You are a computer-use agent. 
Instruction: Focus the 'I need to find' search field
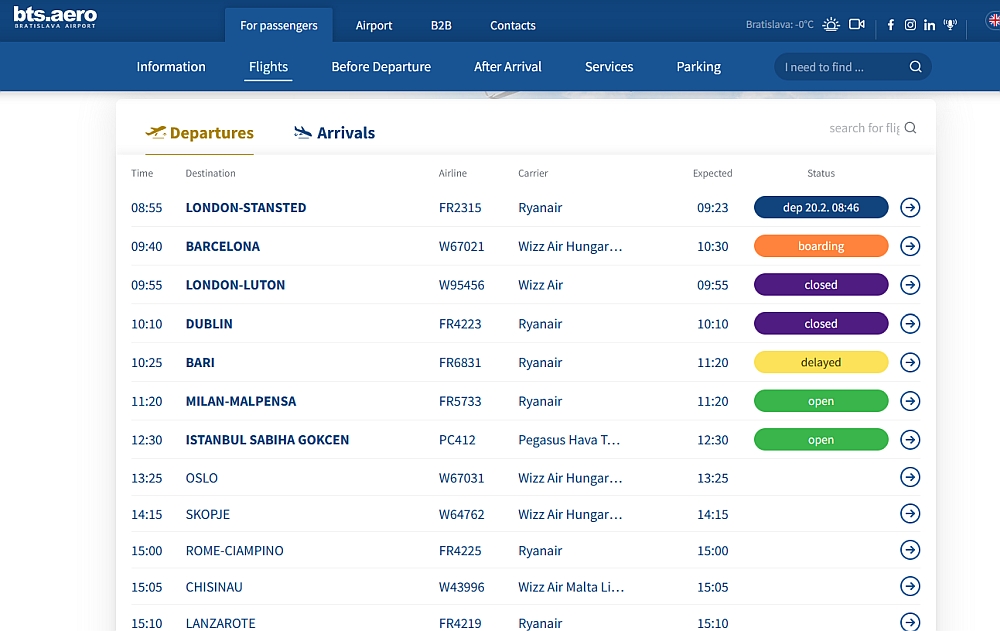click(x=840, y=67)
